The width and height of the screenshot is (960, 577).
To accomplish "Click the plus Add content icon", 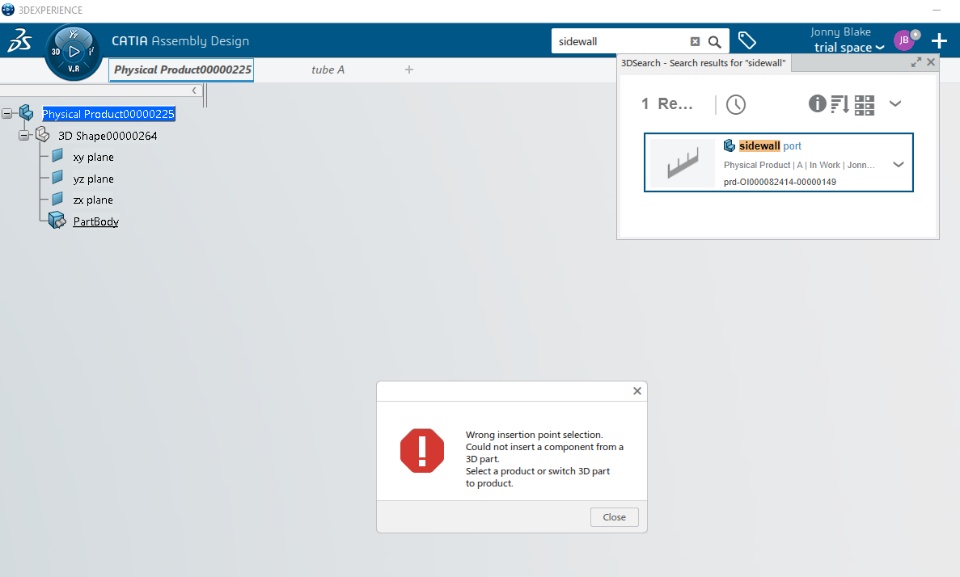I will (x=939, y=41).
